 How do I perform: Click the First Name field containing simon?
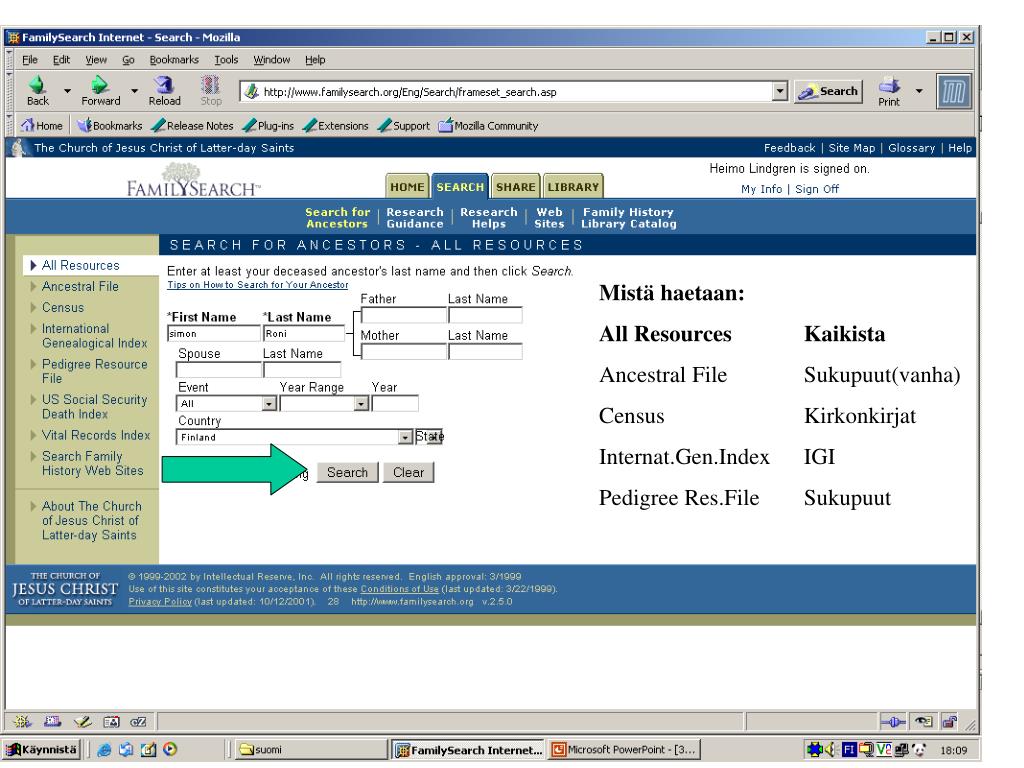[214, 334]
